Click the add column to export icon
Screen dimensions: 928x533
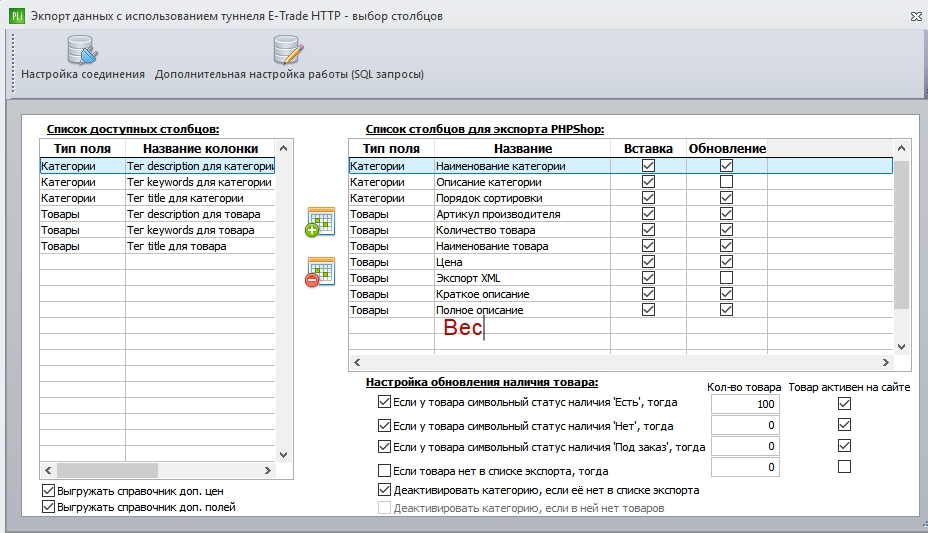320,222
